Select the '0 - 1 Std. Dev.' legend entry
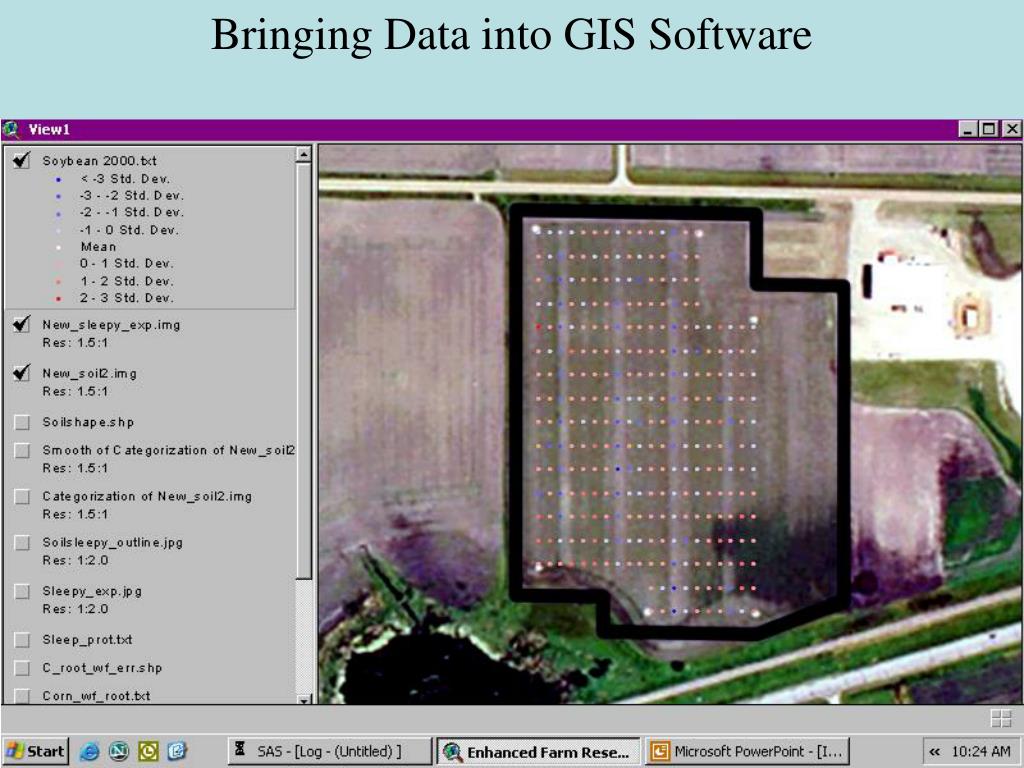Image resolution: width=1024 pixels, height=768 pixels. coord(127,264)
